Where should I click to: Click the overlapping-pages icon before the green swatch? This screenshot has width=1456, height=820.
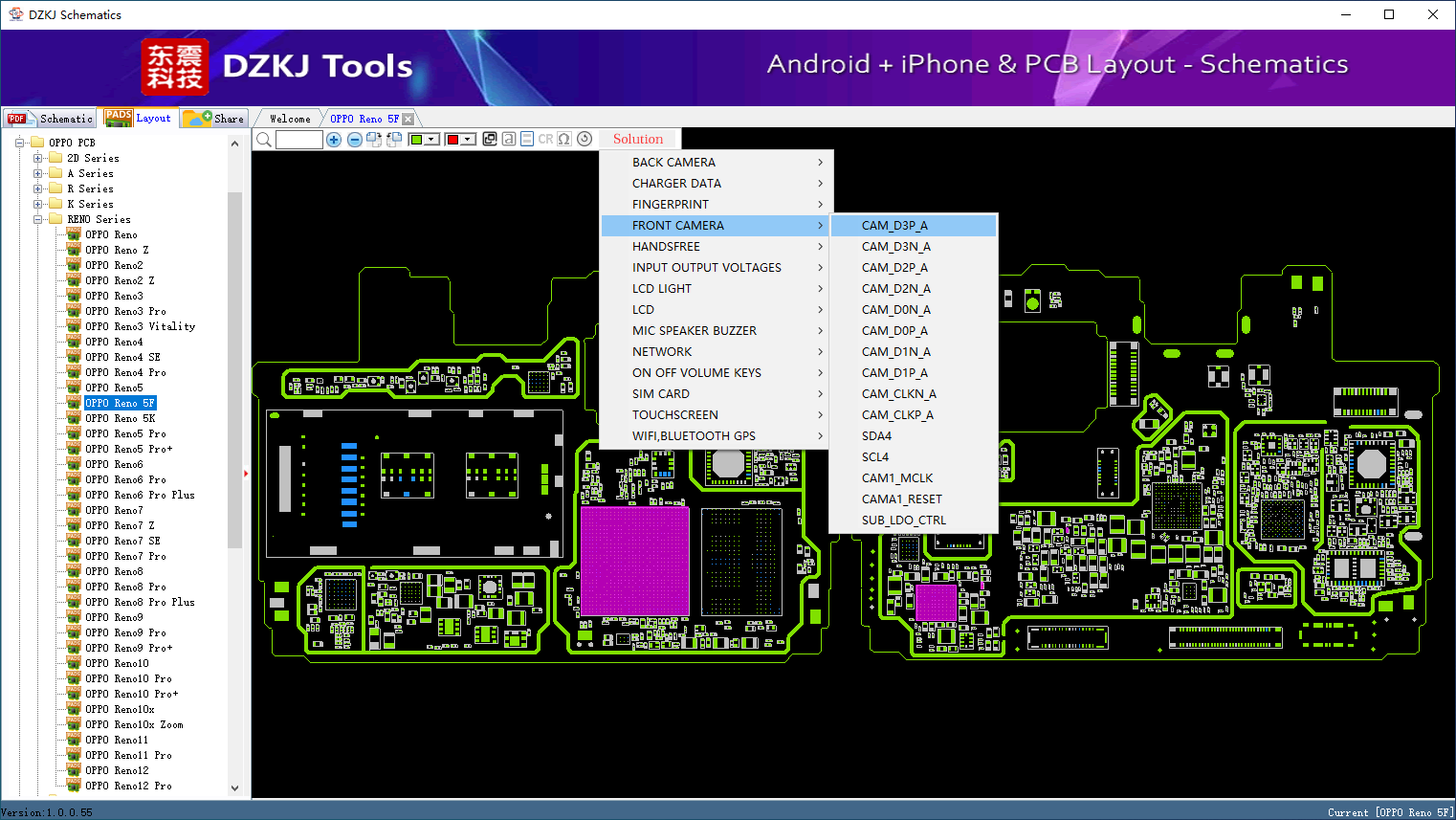(394, 140)
